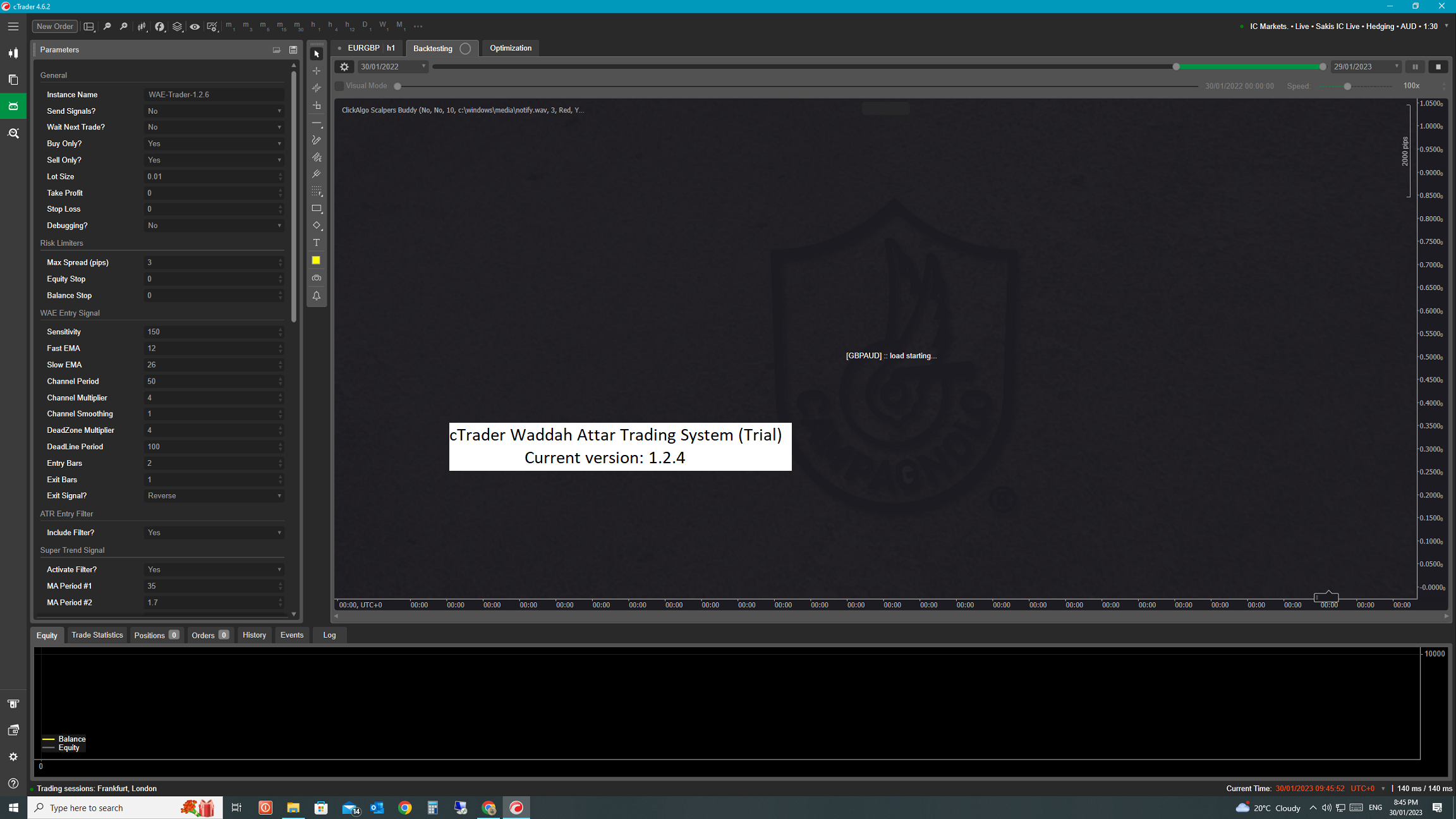Expand the Exit Signal? Reverse dropdown
Image resolution: width=1456 pixels, height=819 pixels.
click(214, 495)
